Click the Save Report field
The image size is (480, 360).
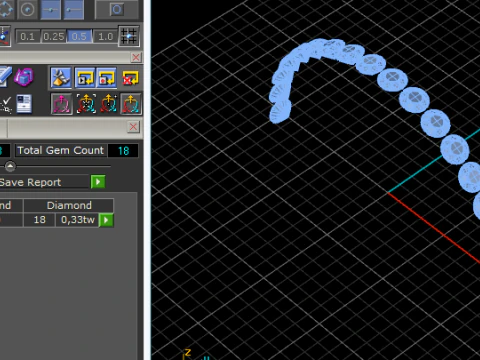click(44, 182)
